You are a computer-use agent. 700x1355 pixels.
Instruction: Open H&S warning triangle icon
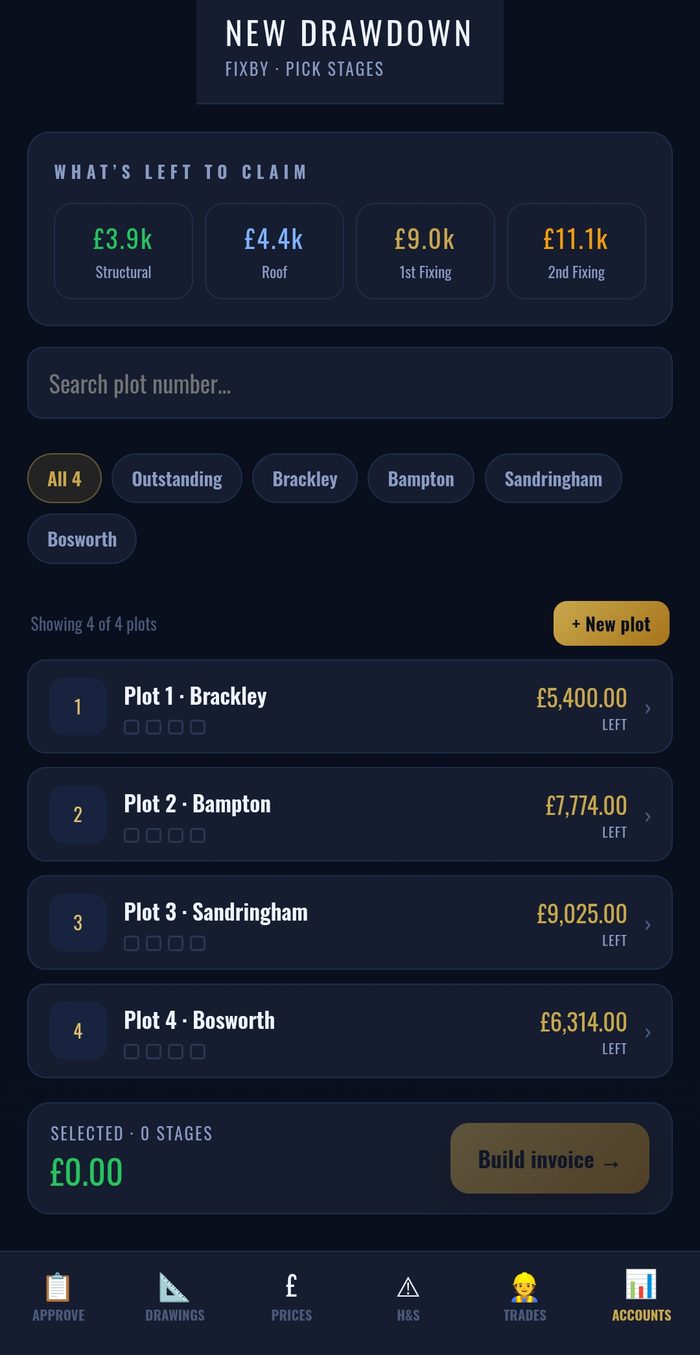[408, 1286]
